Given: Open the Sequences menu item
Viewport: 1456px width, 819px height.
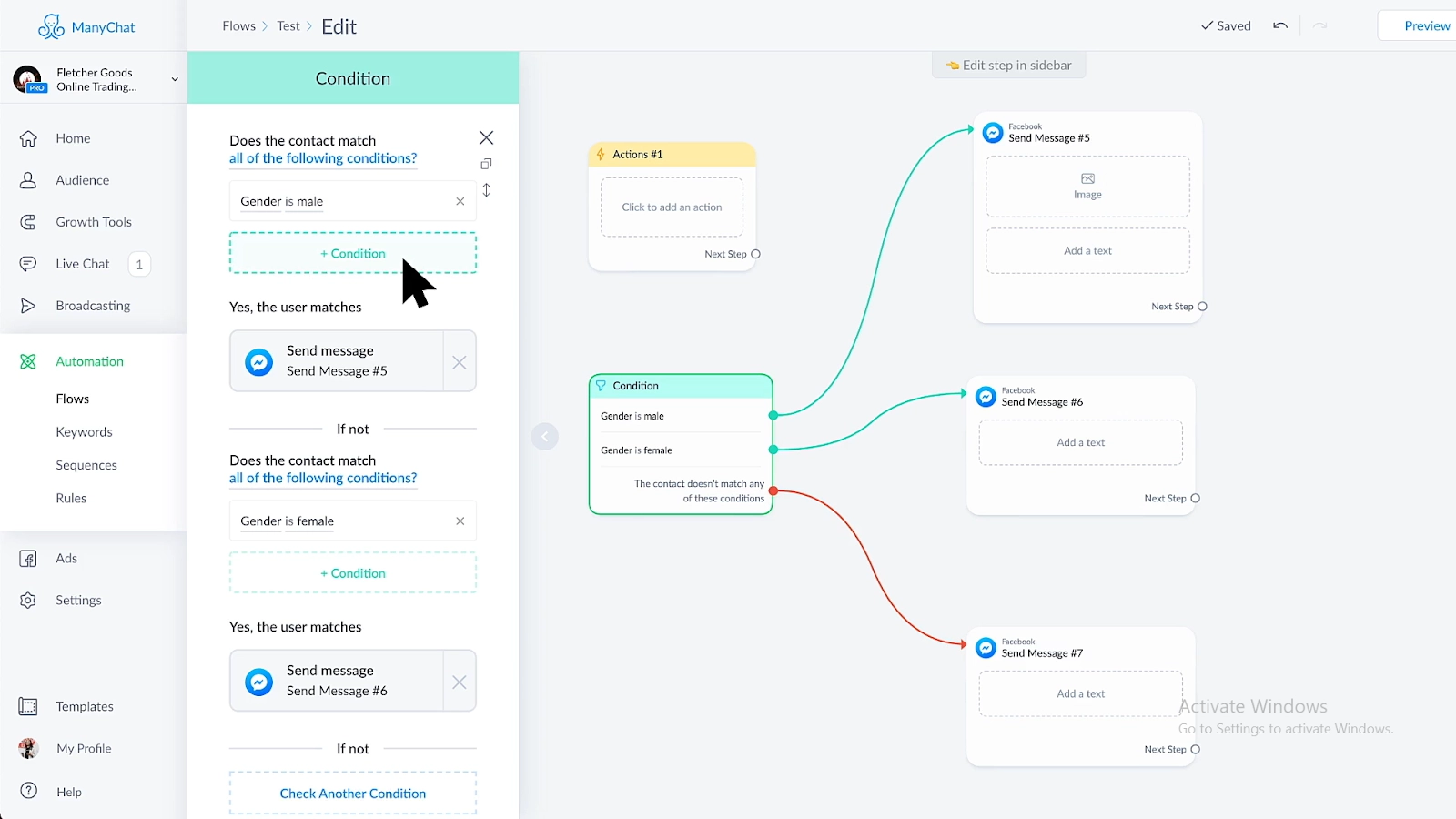Looking at the screenshot, I should (x=86, y=465).
